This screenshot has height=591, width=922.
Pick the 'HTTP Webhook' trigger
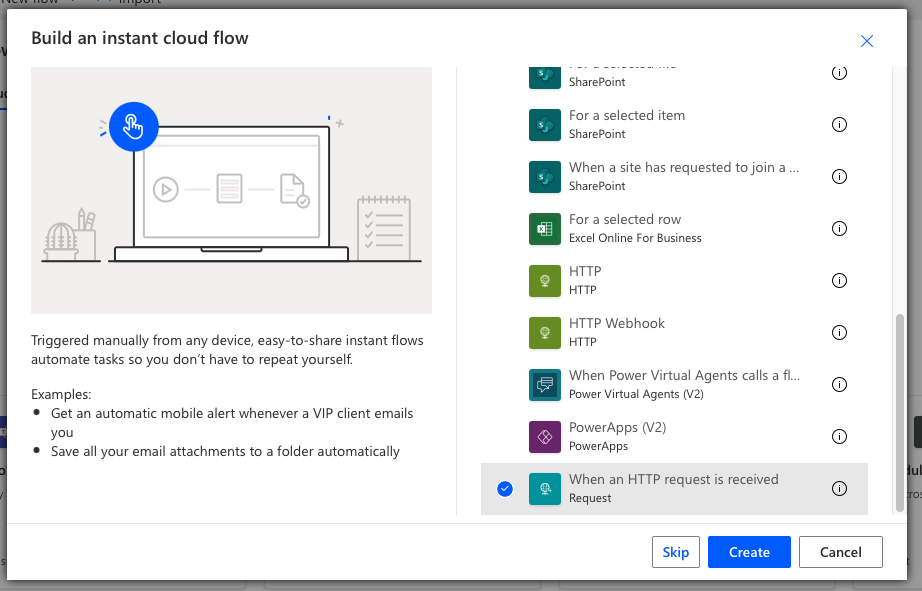(617, 323)
